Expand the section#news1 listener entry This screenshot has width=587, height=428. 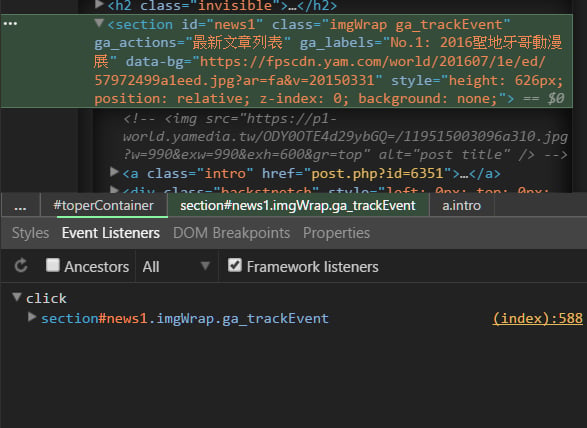coord(32,318)
